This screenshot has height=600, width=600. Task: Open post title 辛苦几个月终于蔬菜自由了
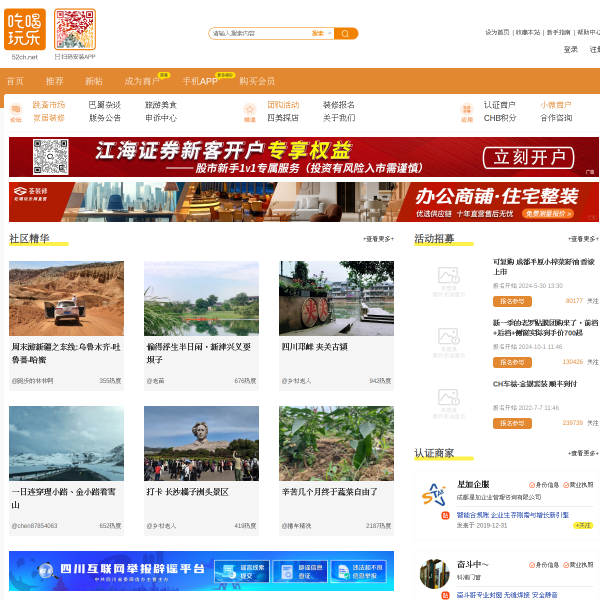point(330,492)
